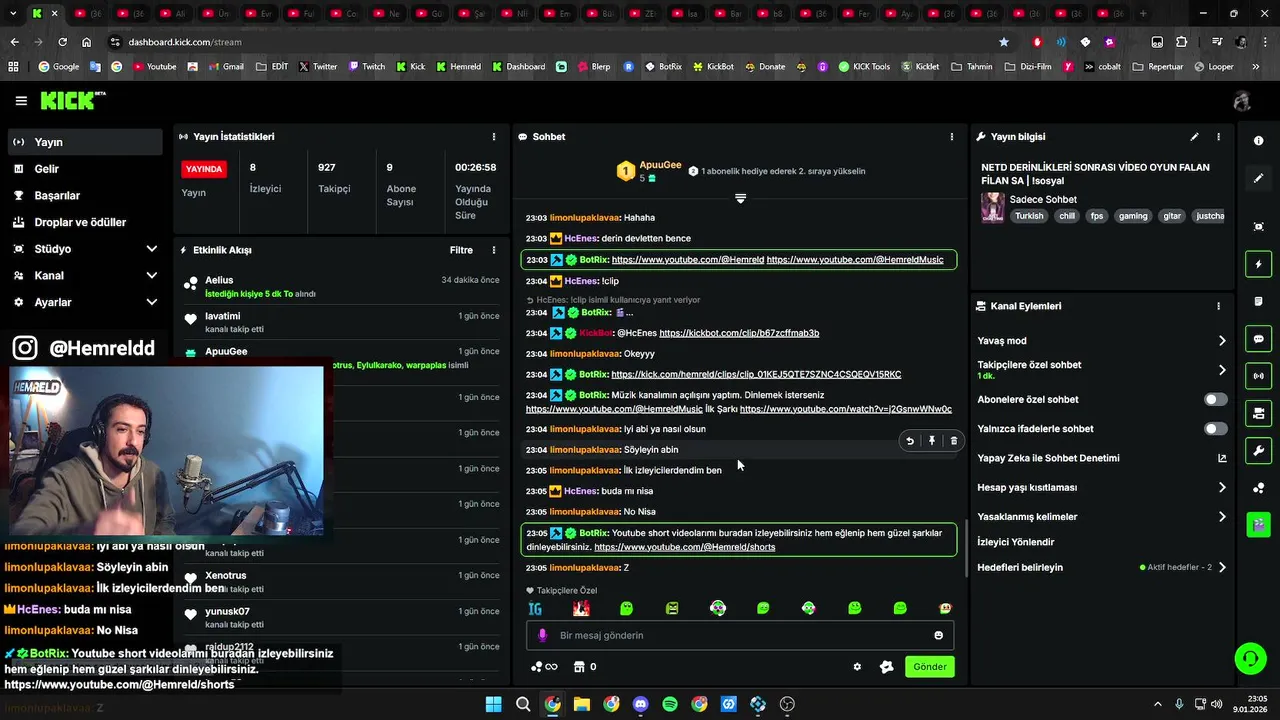Open File Explorer from the taskbar
This screenshot has height=720, width=1280.
tap(582, 704)
